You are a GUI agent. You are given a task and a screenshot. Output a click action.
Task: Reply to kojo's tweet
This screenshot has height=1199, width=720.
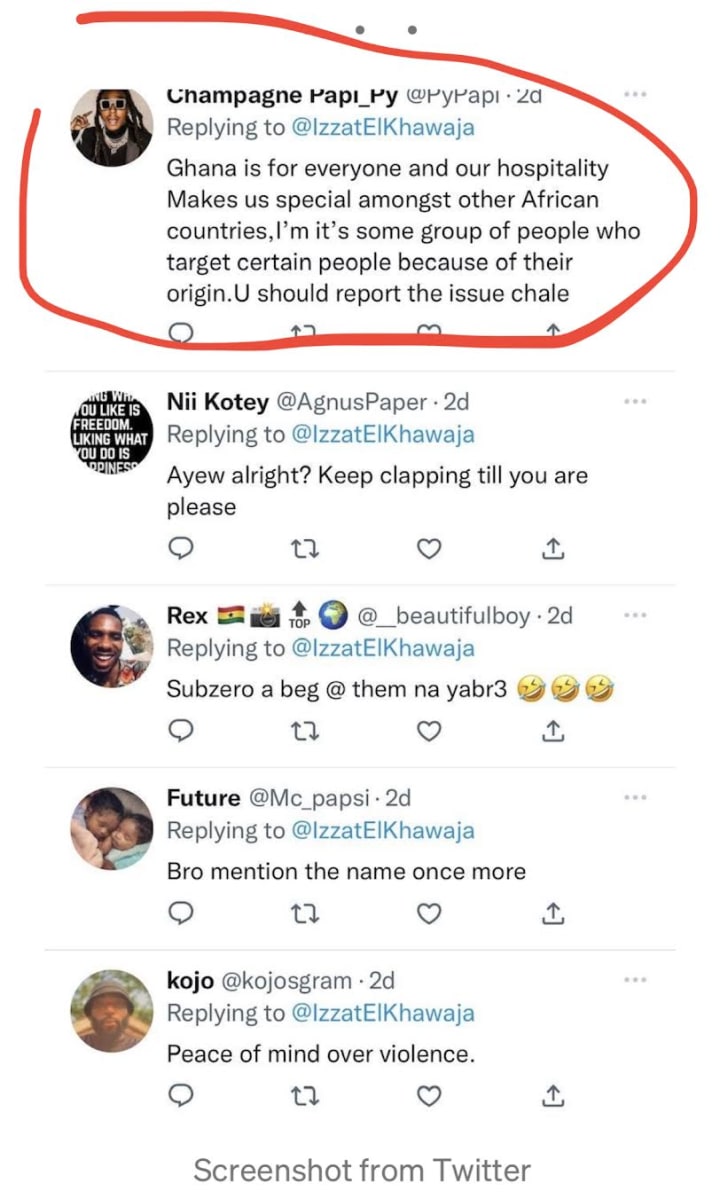pyautogui.click(x=179, y=1097)
